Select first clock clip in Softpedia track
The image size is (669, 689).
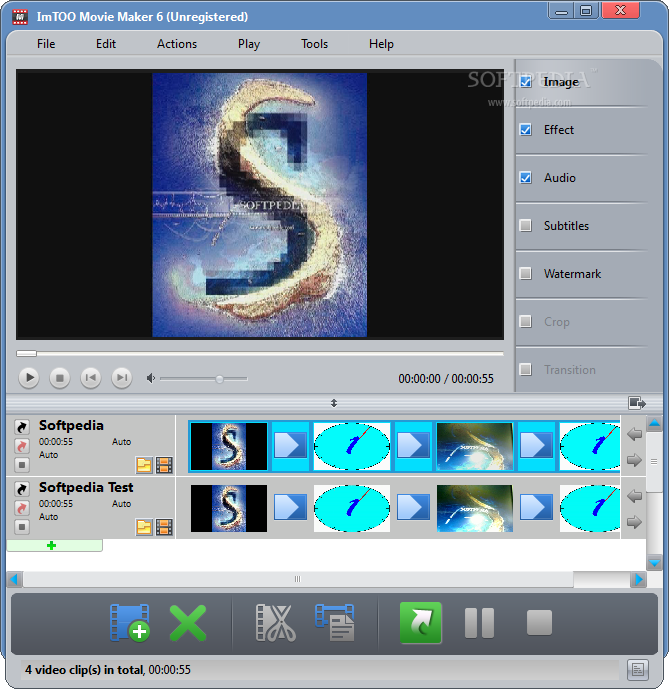[352, 446]
